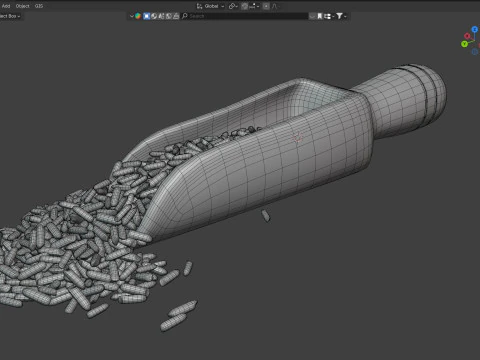
Task: Open the Object menu
Action: point(22,6)
